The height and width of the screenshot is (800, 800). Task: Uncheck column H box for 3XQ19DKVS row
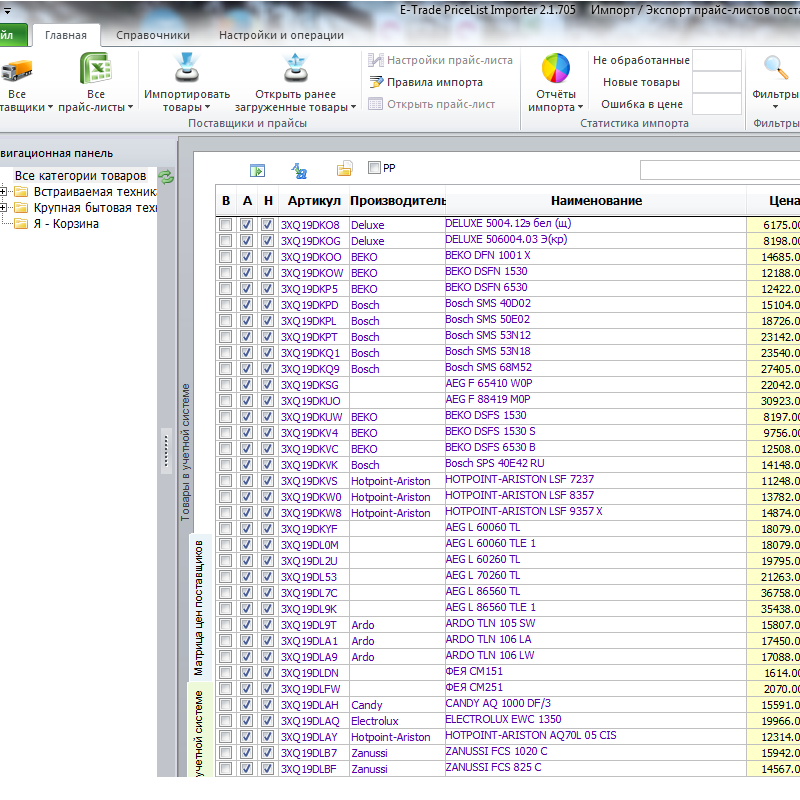(267, 481)
